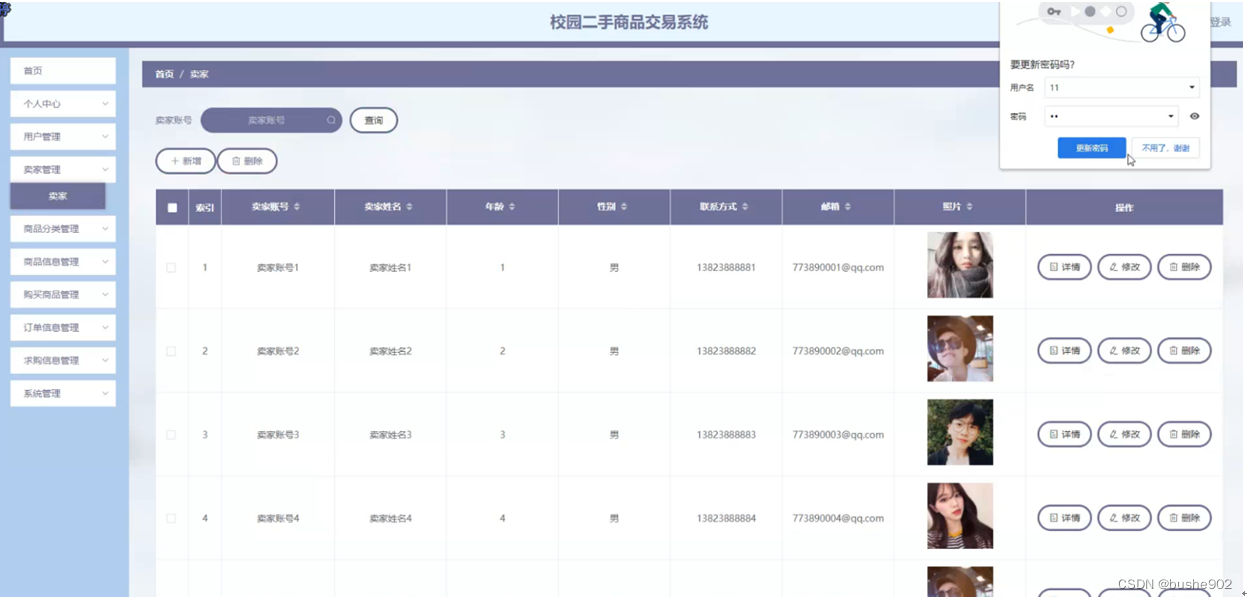Check the row 1 卖家账号1 checkbox
Viewport: 1247px width, 599px height.
click(x=171, y=268)
